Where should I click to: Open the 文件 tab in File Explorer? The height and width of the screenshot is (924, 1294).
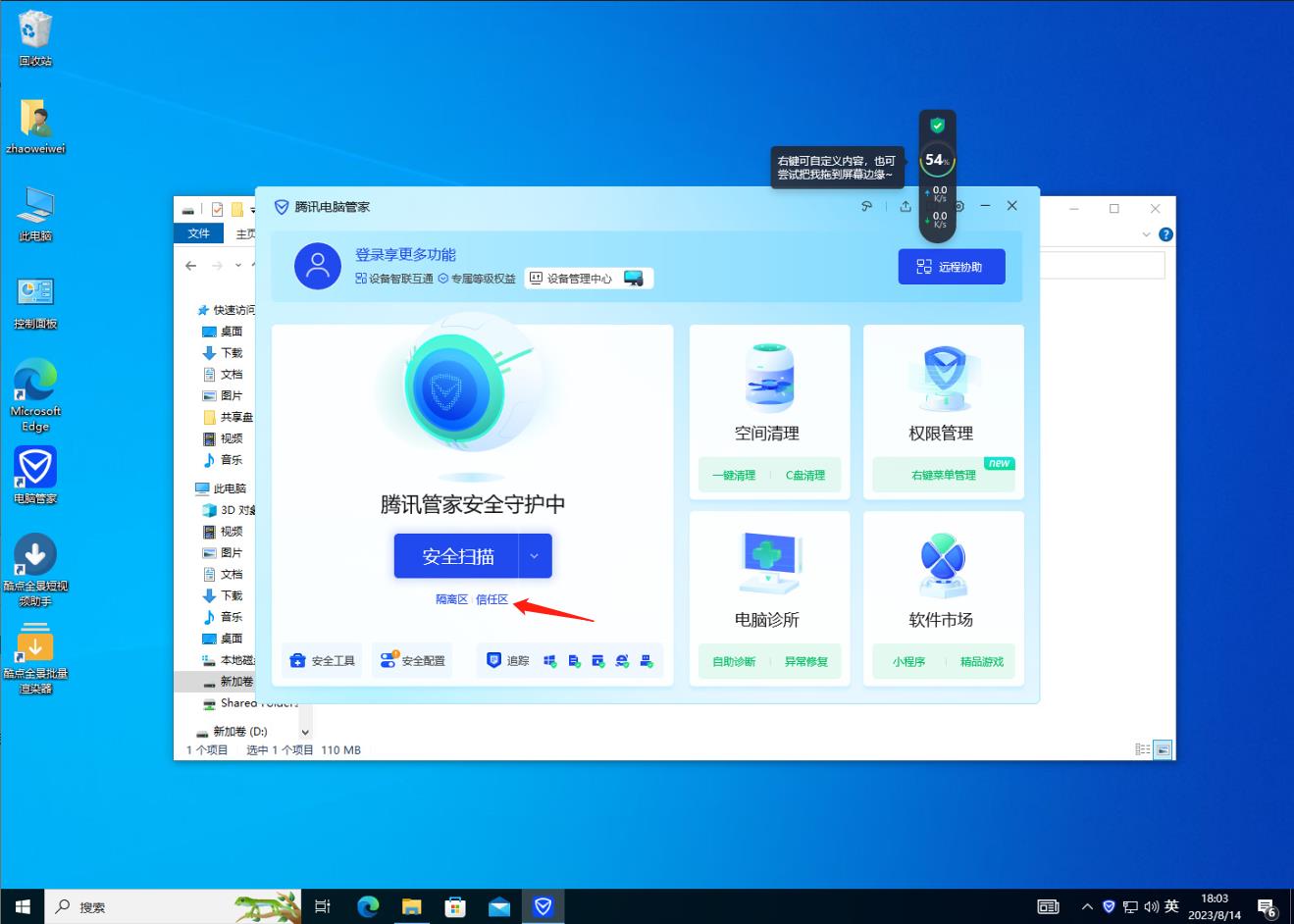point(199,233)
